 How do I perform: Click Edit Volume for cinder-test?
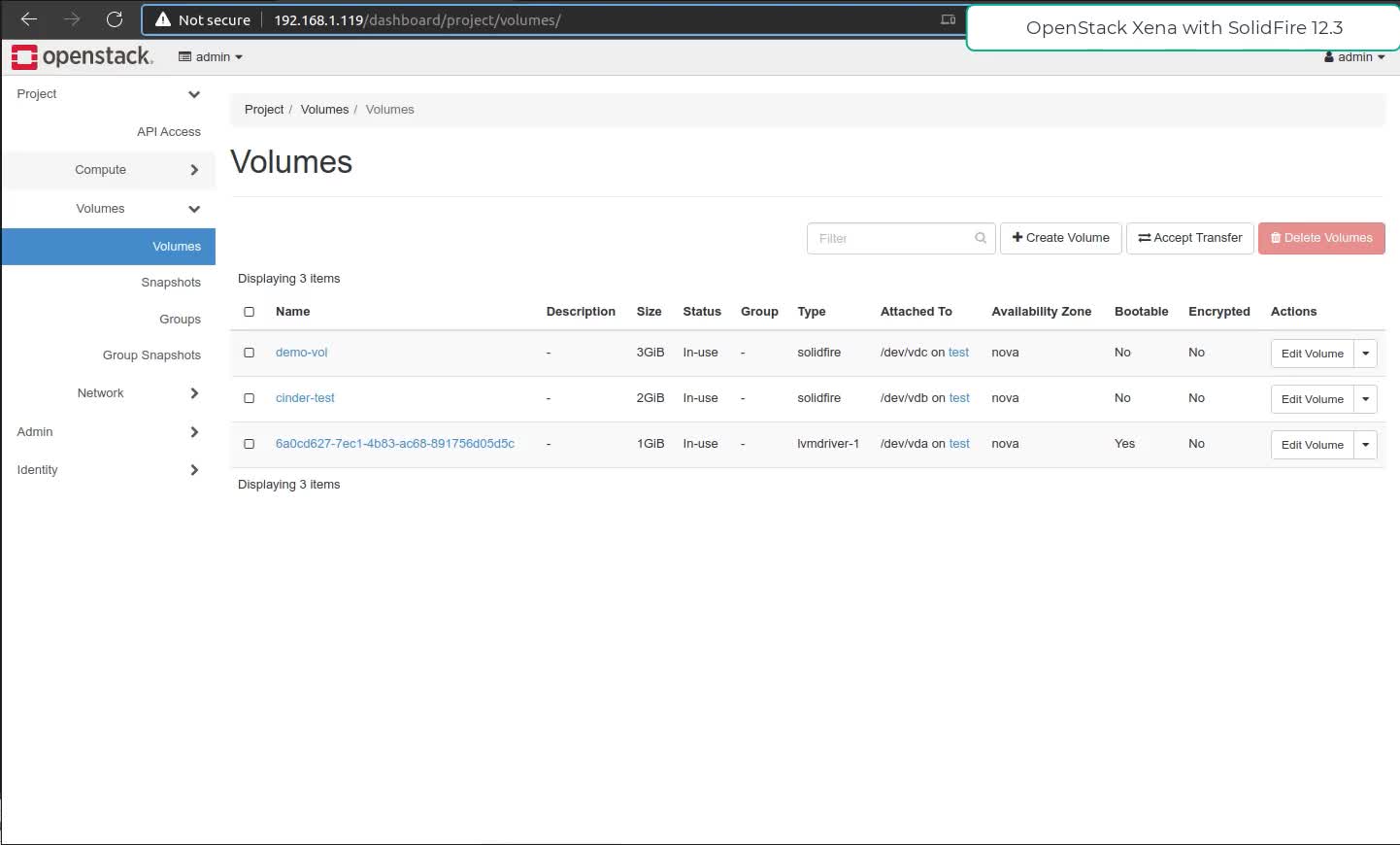tap(1312, 399)
